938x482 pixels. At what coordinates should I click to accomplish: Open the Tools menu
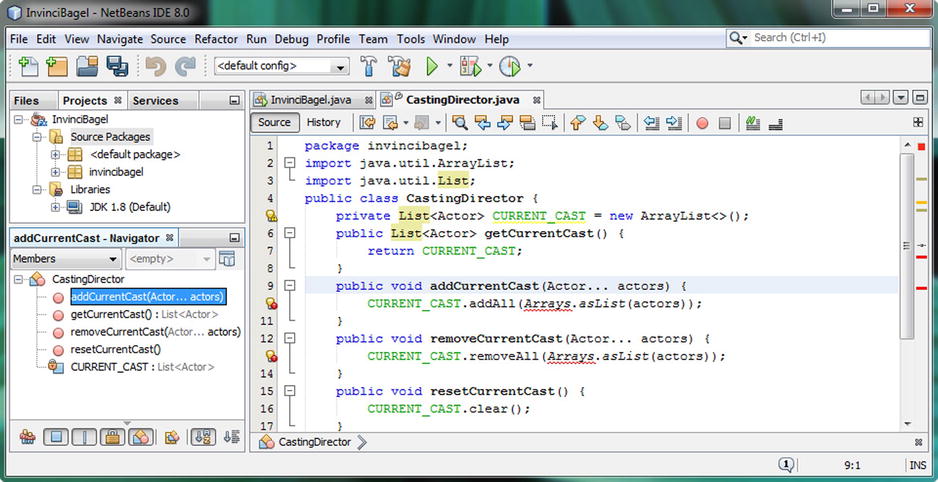tap(410, 39)
